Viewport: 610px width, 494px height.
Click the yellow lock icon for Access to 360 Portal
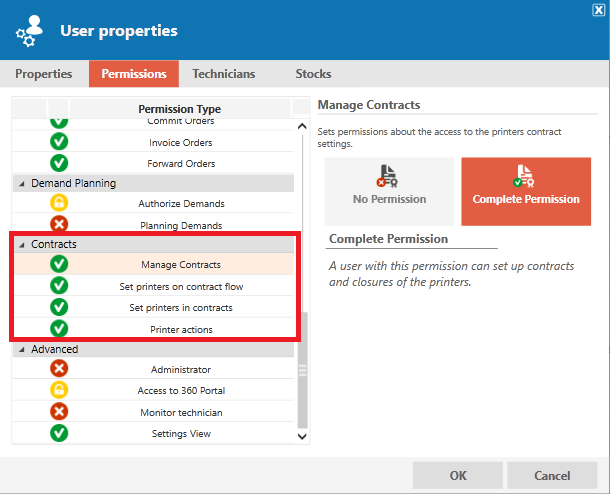(59, 390)
